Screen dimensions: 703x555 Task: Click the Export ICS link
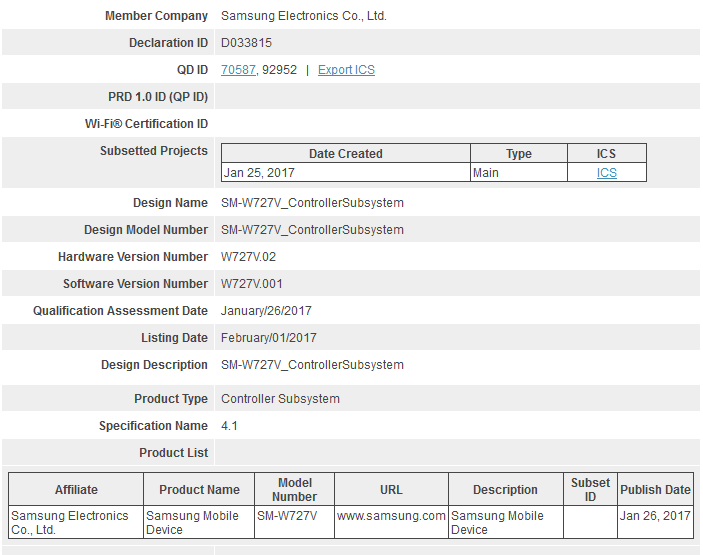[x=346, y=69]
